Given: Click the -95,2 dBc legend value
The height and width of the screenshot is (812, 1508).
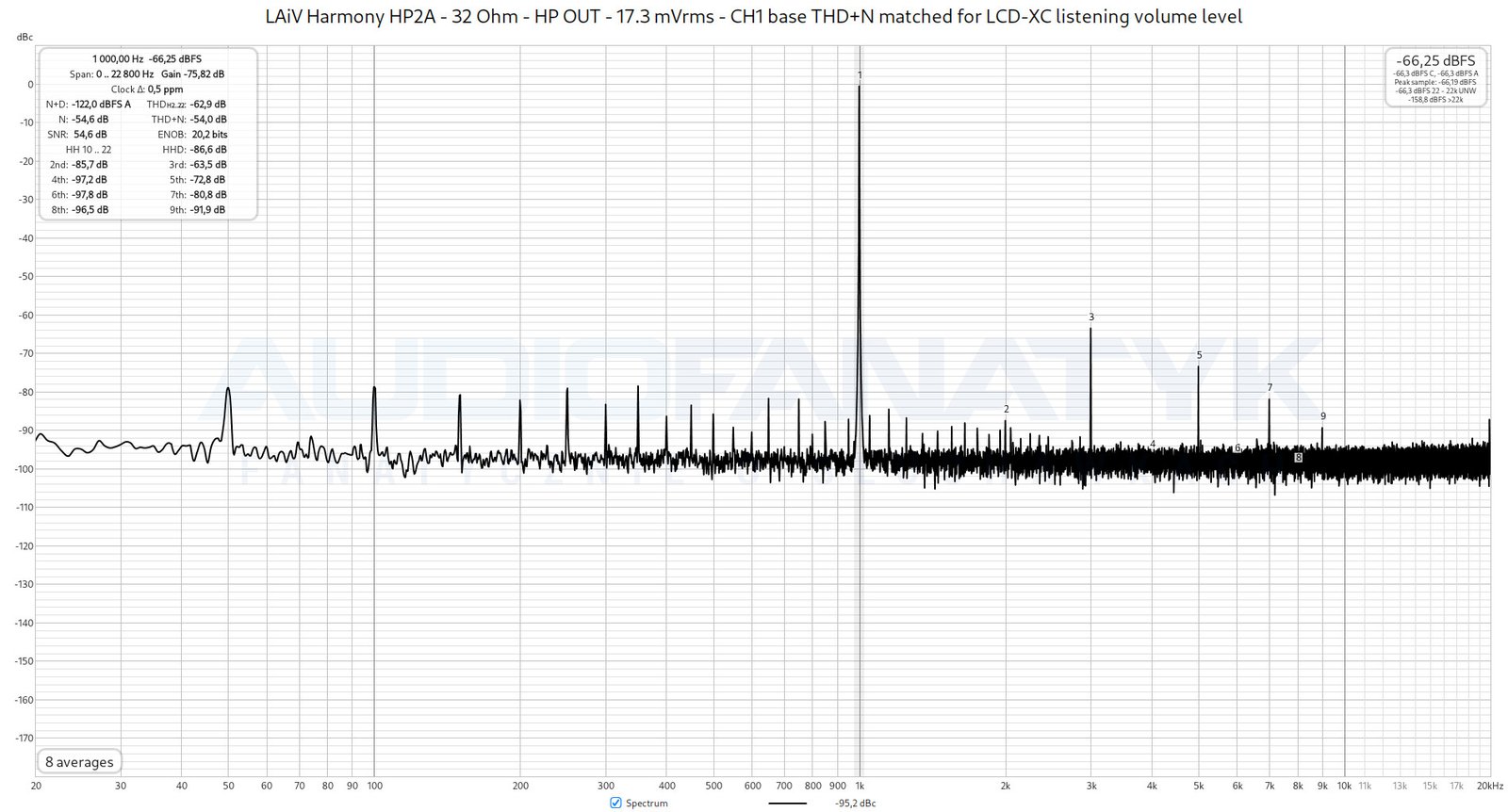Looking at the screenshot, I should [855, 804].
